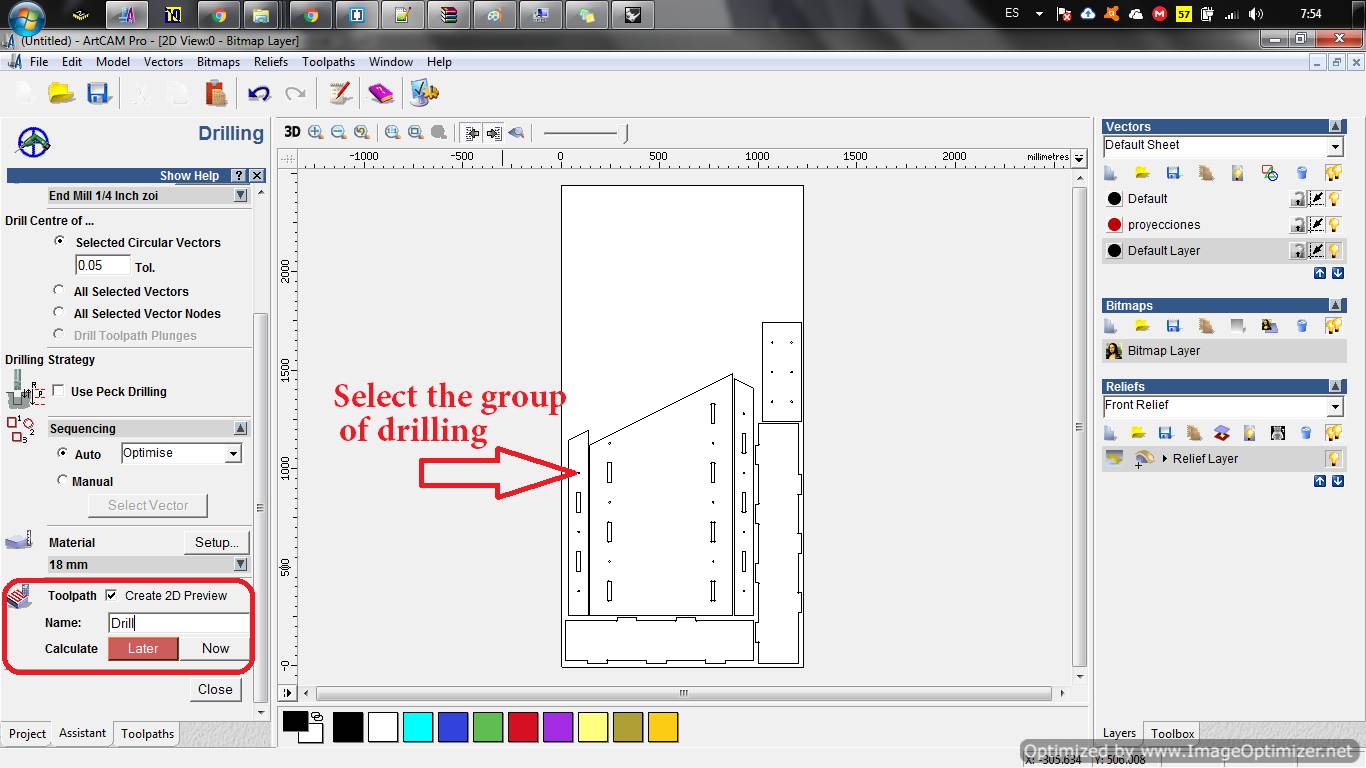The height and width of the screenshot is (768, 1366).
Task: Delete vector layer using Vectors trash icon
Action: pyautogui.click(x=1302, y=173)
